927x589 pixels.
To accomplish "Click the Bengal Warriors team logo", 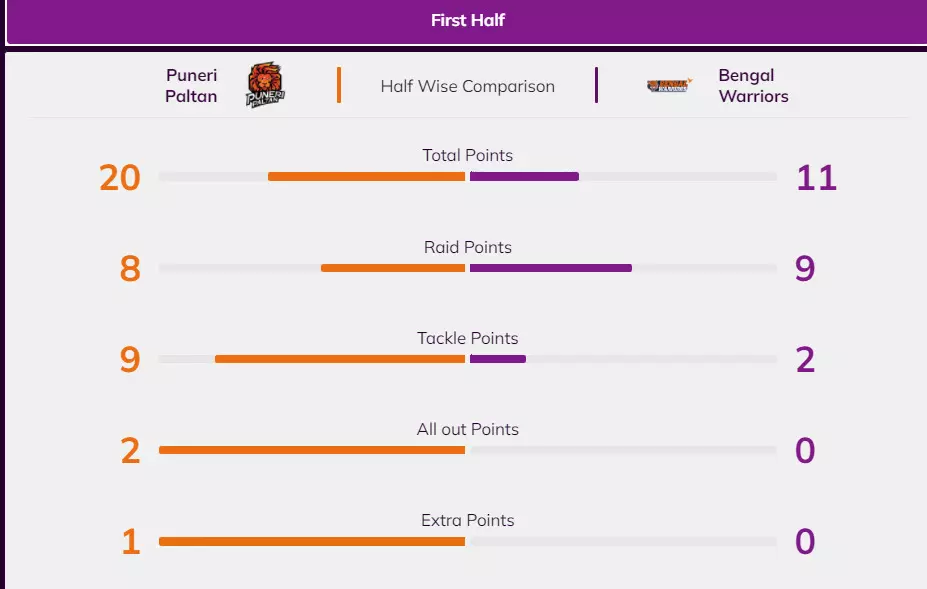I will coord(668,86).
